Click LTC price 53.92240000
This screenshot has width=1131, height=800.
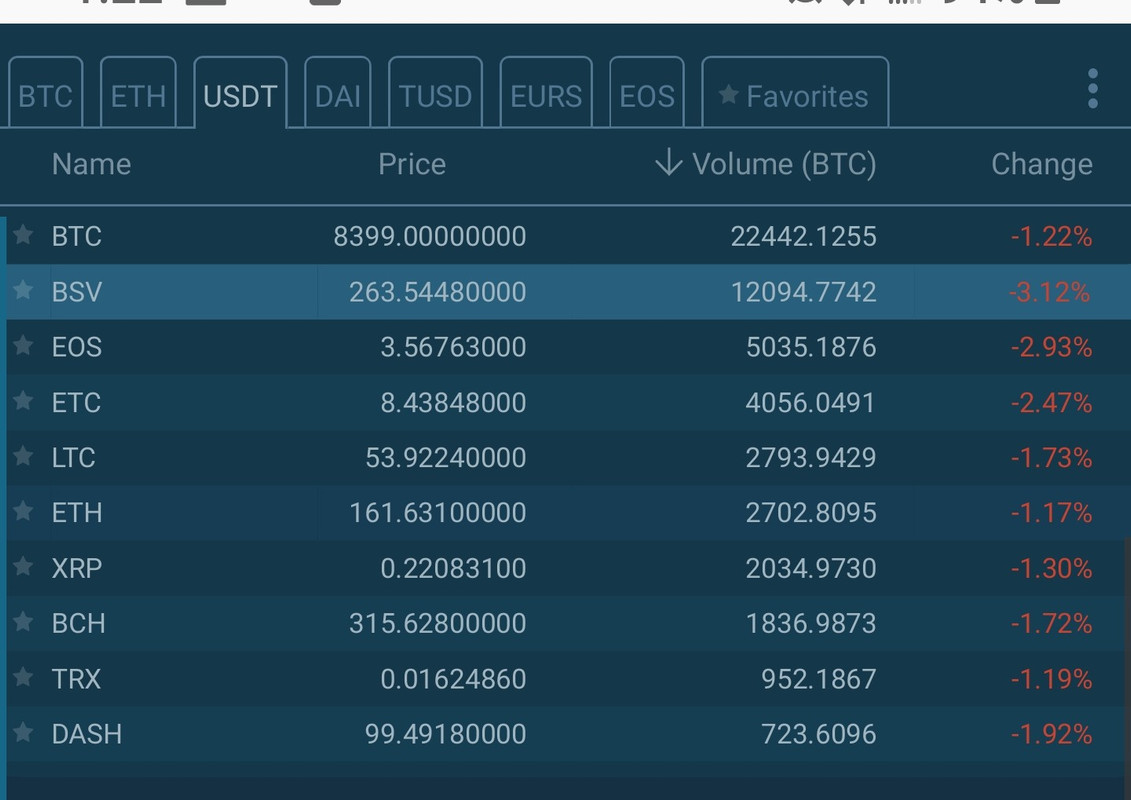click(446, 458)
